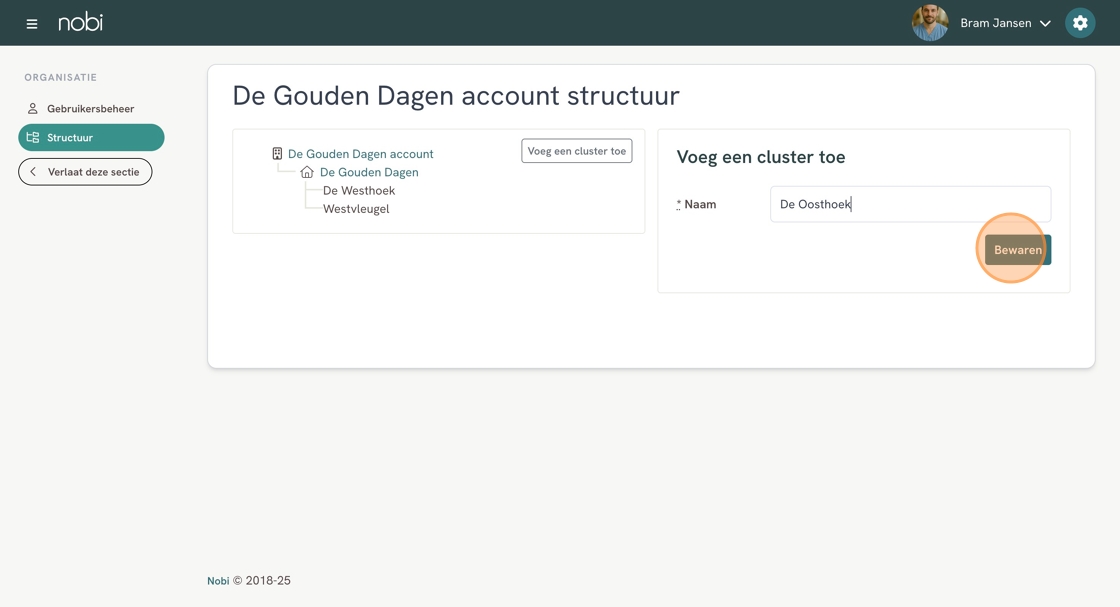The width and height of the screenshot is (1120, 607).
Task: Select the Structuur sidebar item
Action: (x=91, y=137)
